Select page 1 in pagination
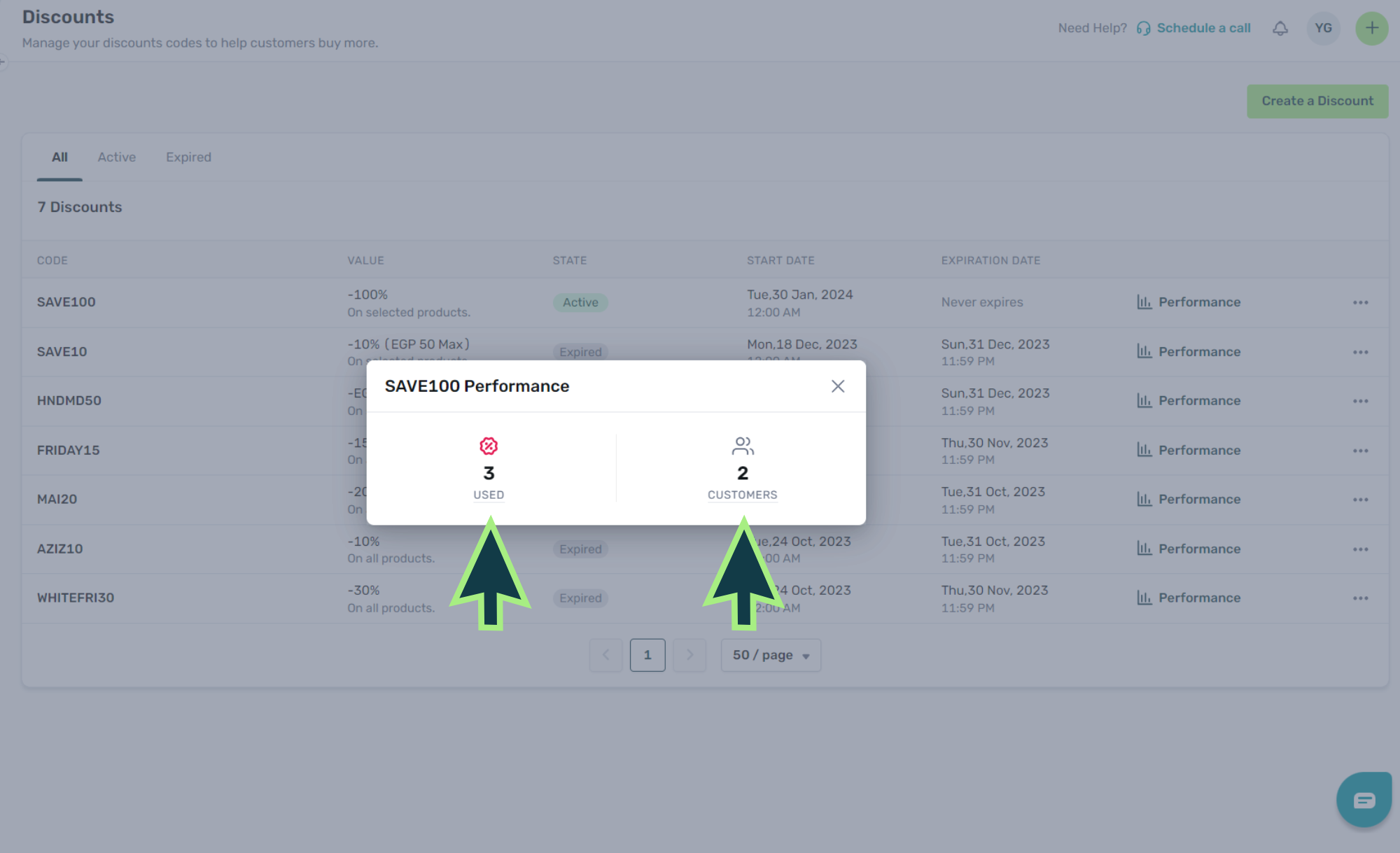1400x853 pixels. coord(647,655)
